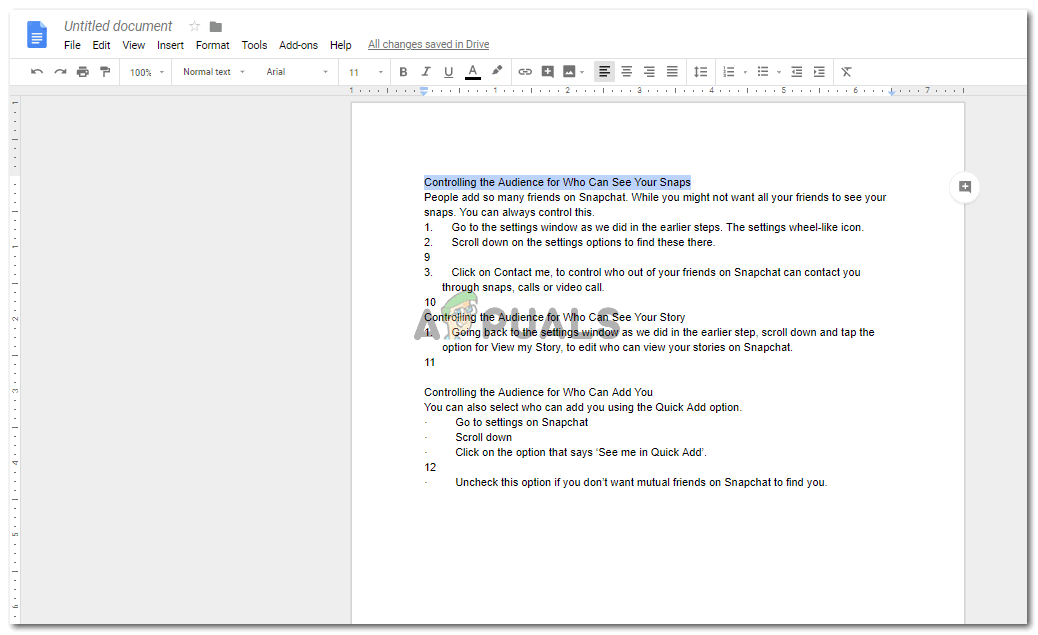Star the Untitled document
The height and width of the screenshot is (635, 1038).
194,26
